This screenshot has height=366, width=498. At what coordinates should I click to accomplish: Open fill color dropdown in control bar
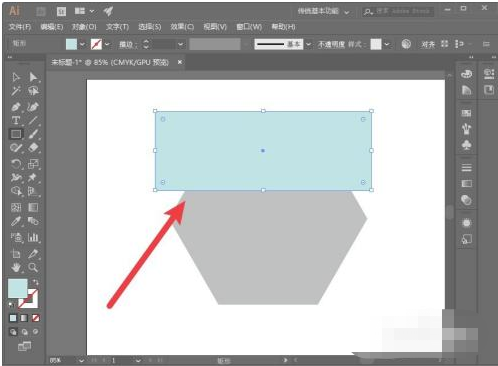(x=83, y=44)
